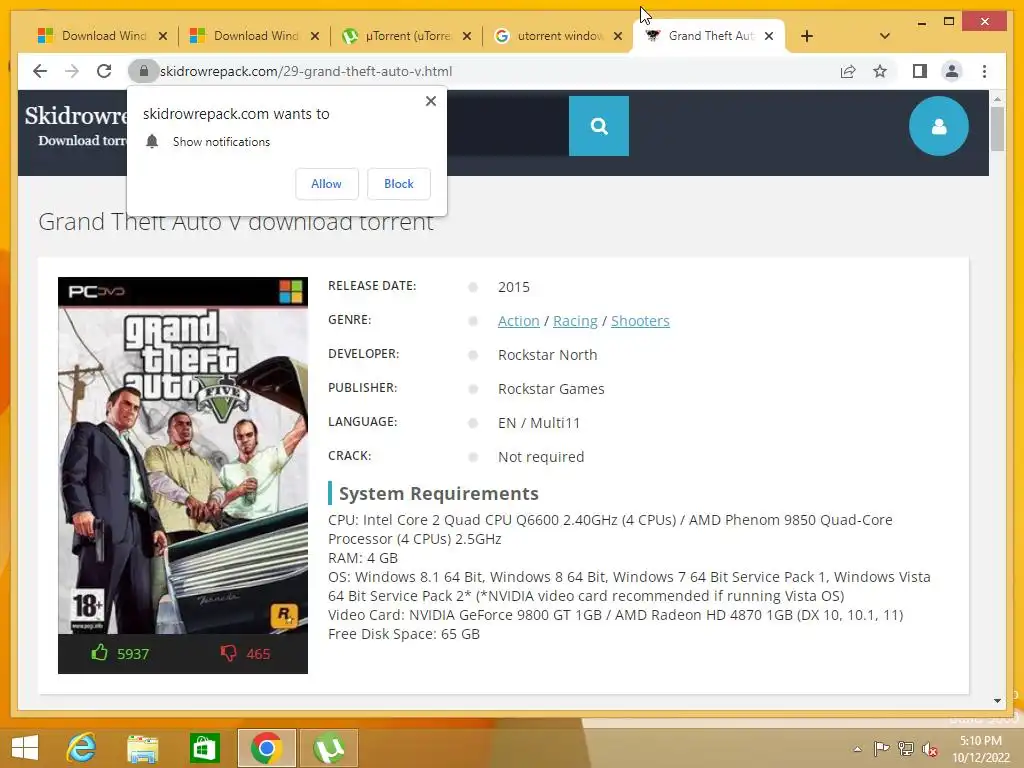The height and width of the screenshot is (768, 1024).
Task: Close the µTorrent tab
Action: (466, 36)
